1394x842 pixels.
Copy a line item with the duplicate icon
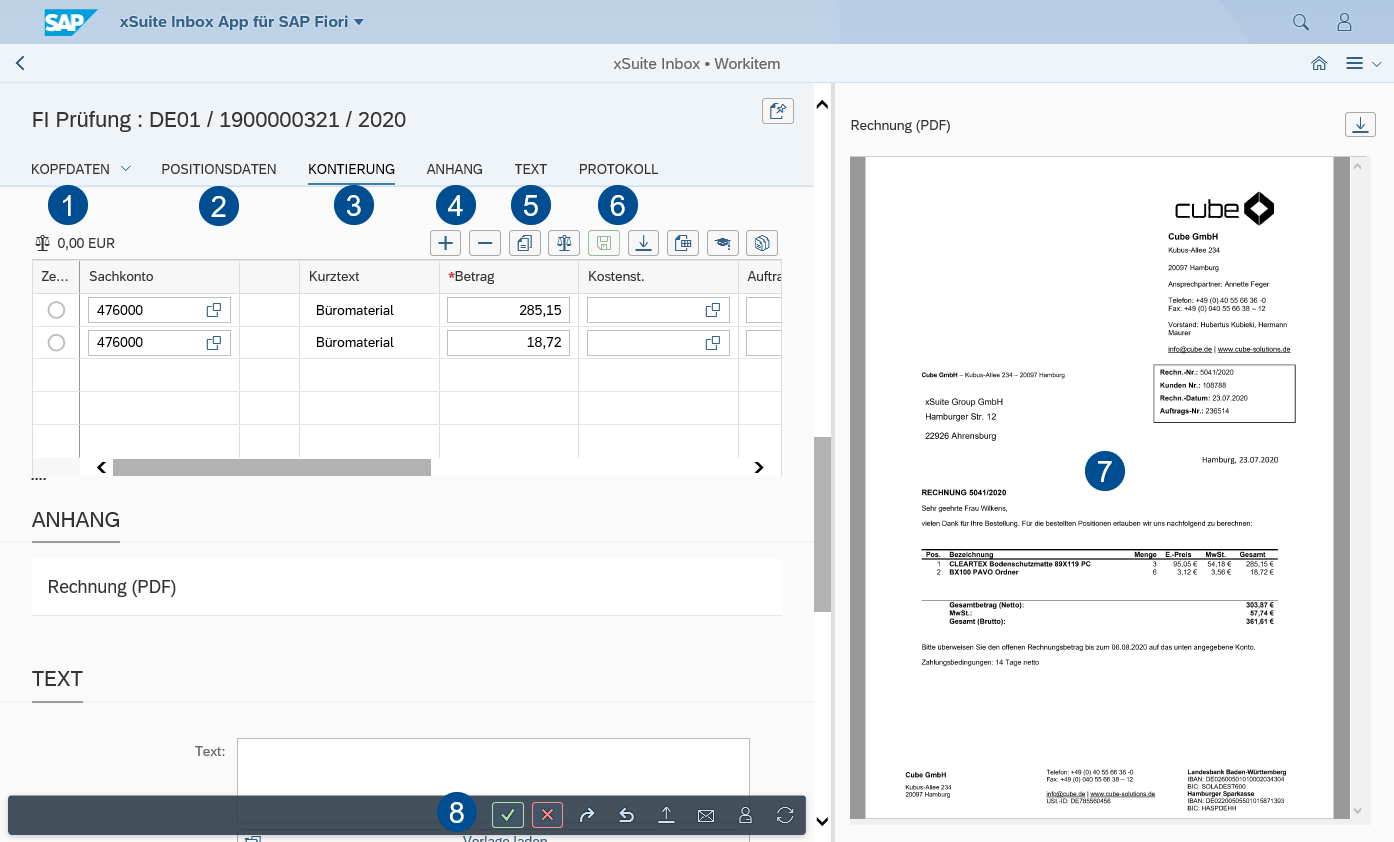click(524, 242)
